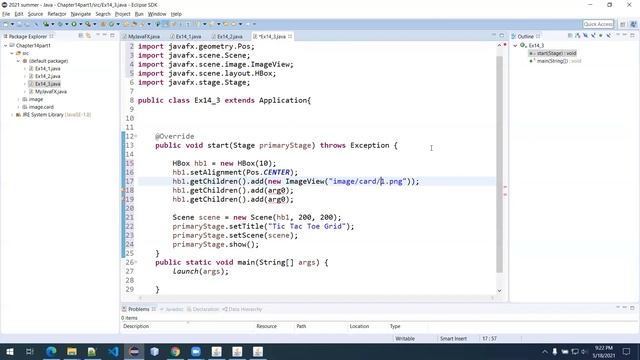Click the editor scrollbar down arrow

pos(499,291)
